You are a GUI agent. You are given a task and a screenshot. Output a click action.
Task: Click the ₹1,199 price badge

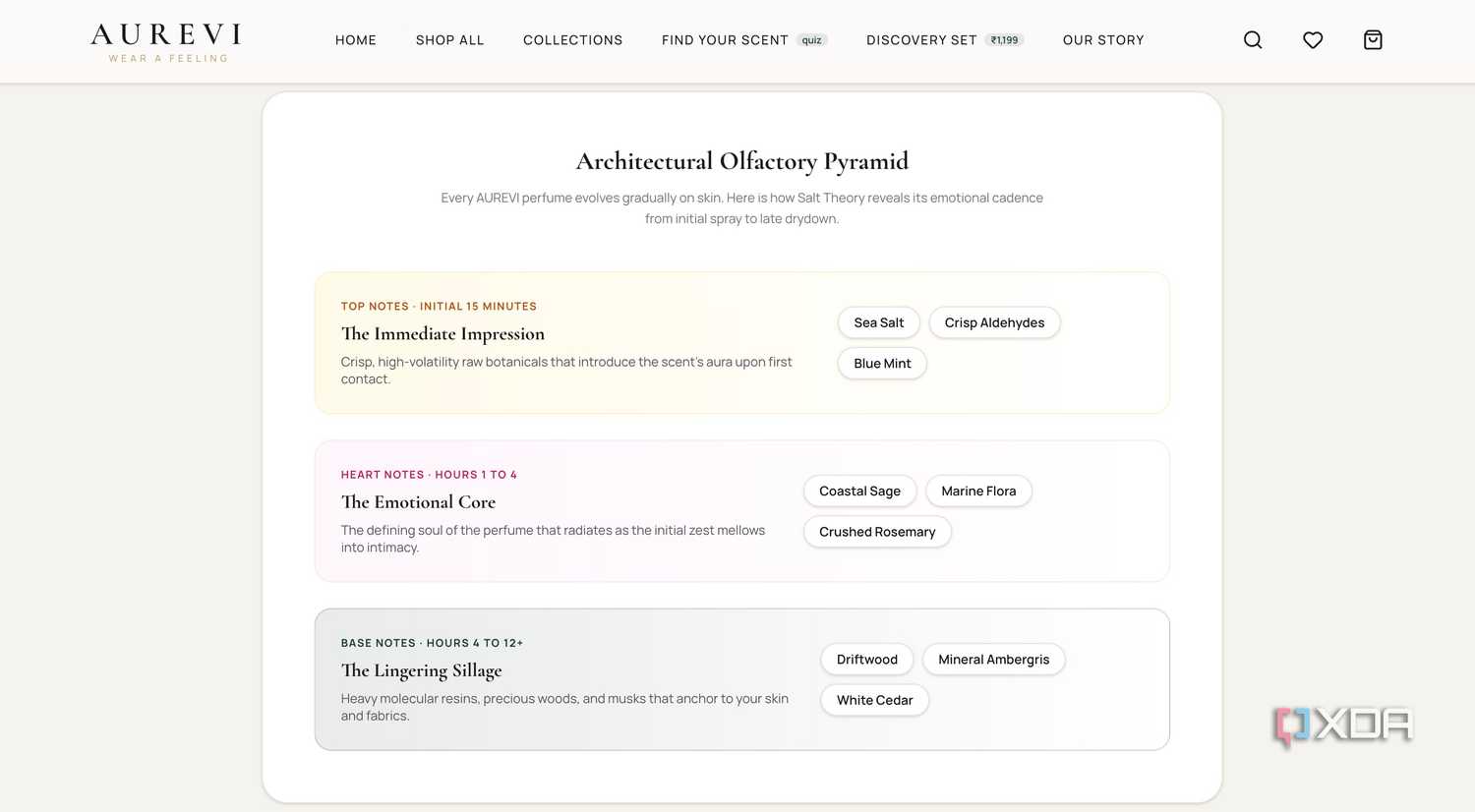click(1004, 40)
